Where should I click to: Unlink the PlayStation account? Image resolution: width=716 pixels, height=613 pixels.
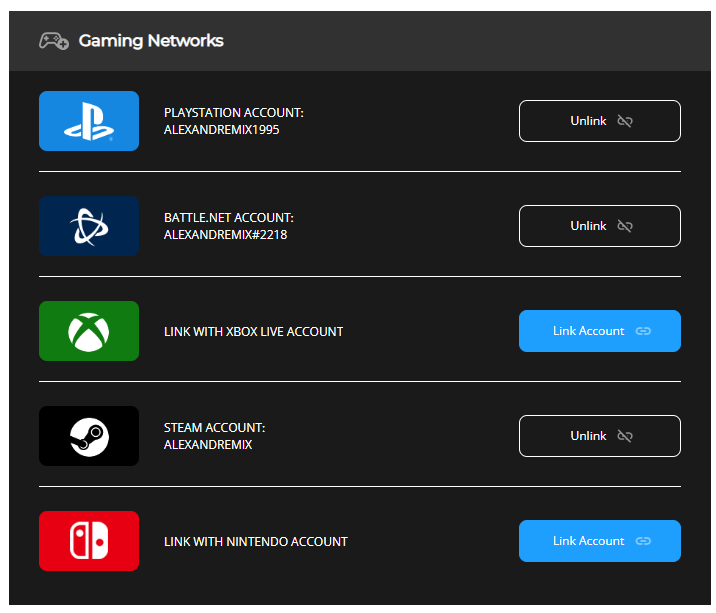pyautogui.click(x=600, y=121)
